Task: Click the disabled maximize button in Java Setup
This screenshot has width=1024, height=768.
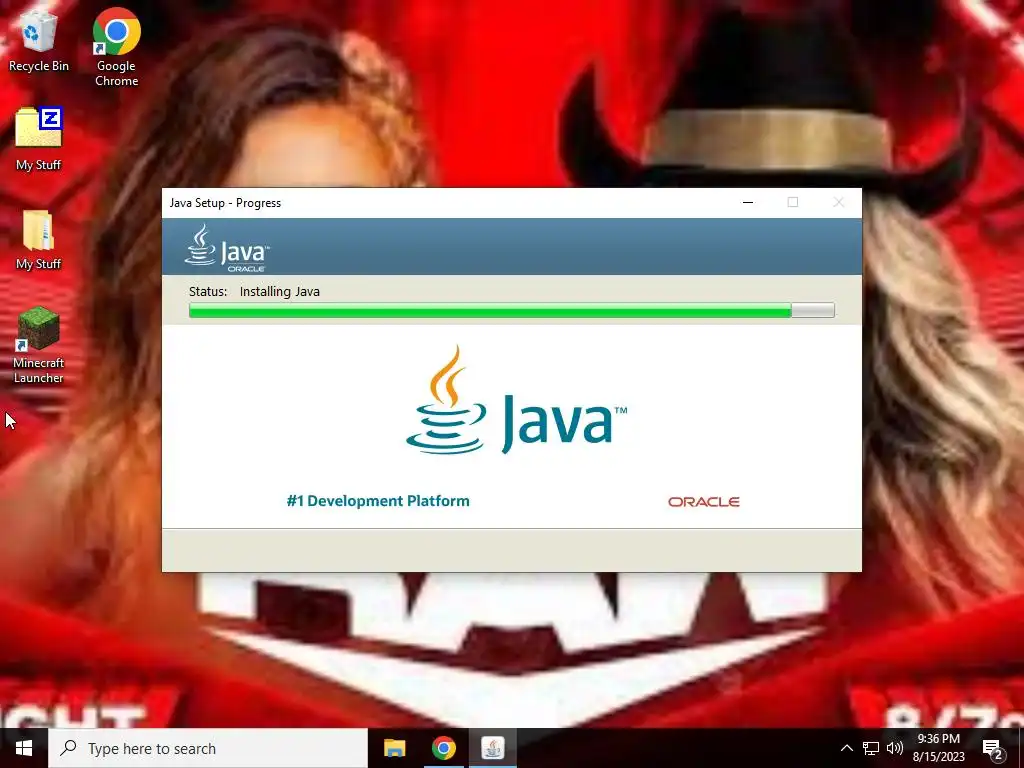Action: click(x=793, y=202)
